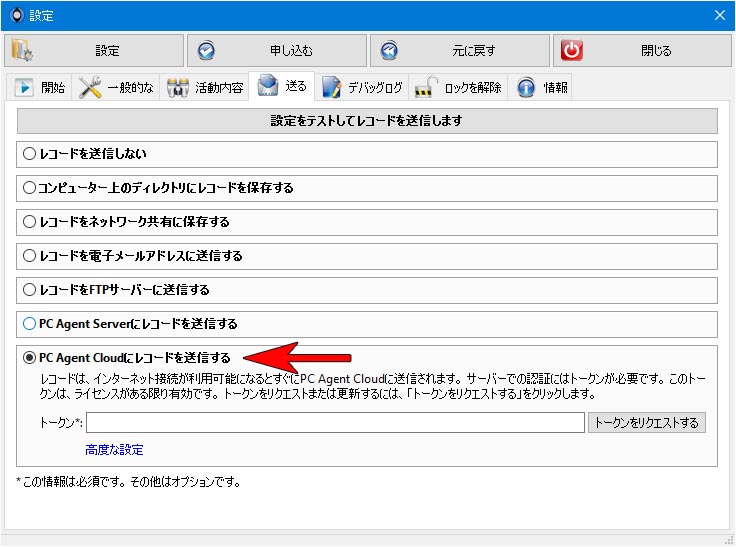Click the 申し込む button label

(x=291, y=50)
